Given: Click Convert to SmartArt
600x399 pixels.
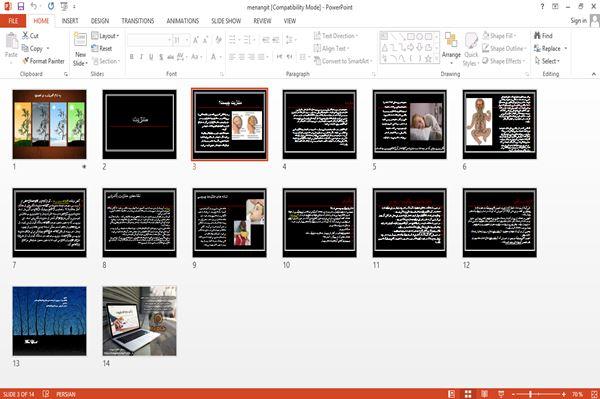Looking at the screenshot, I should [x=343, y=61].
